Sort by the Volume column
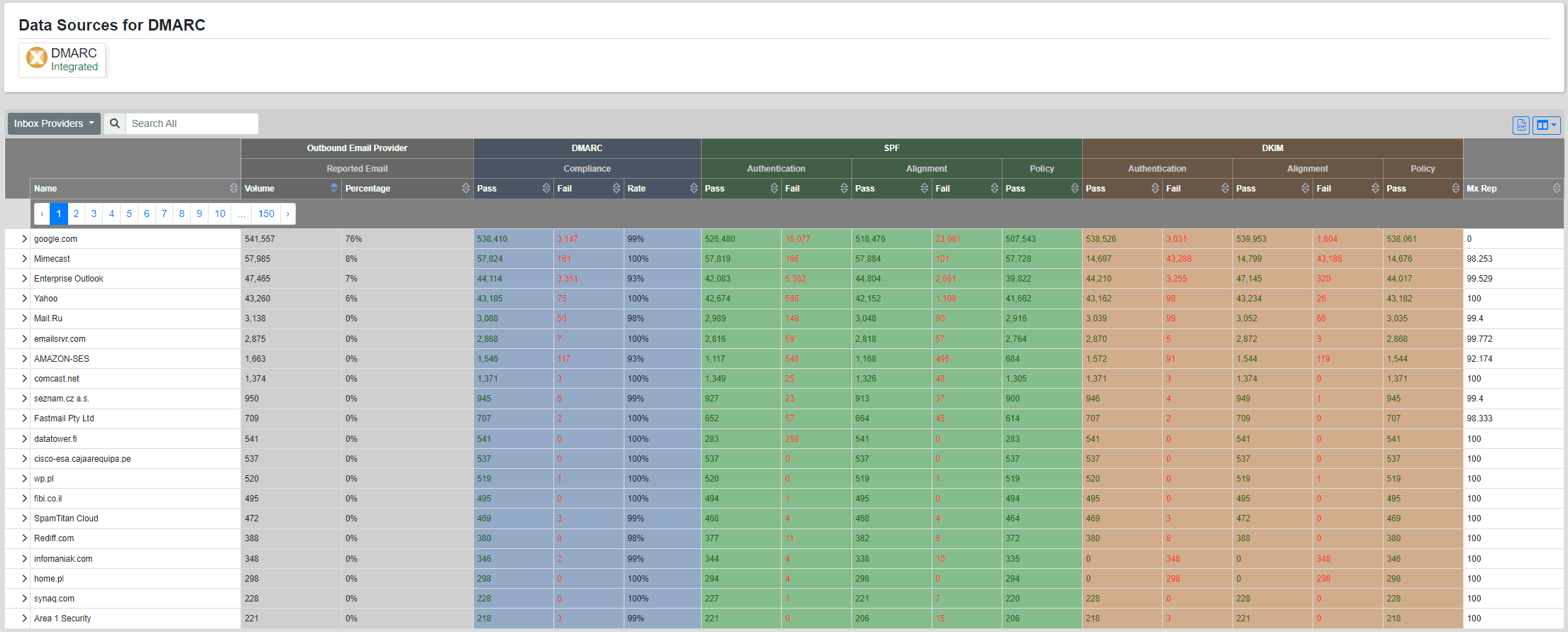Screen dimensions: 1568x632 (291, 189)
